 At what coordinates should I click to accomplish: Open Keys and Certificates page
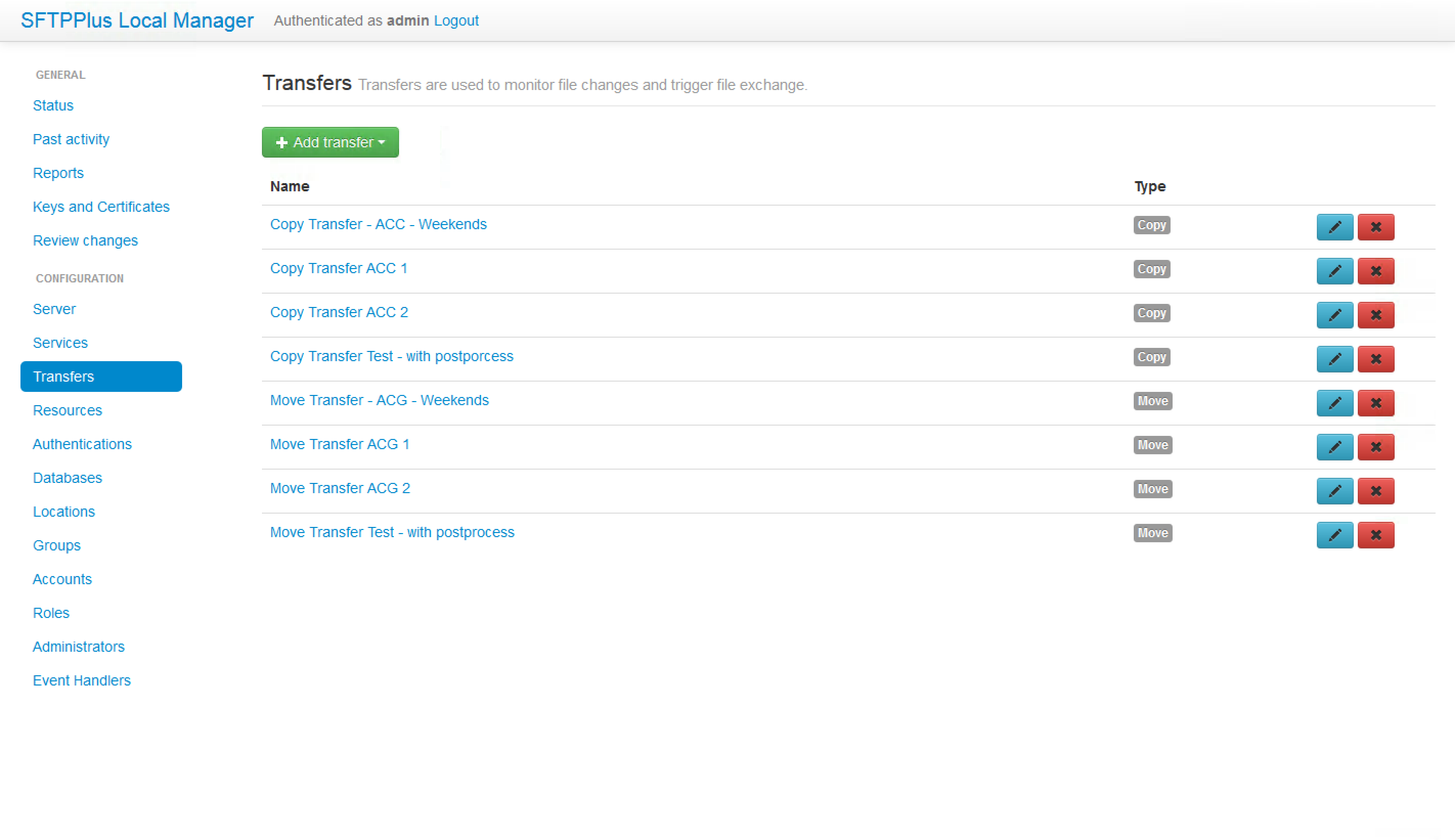tap(101, 207)
